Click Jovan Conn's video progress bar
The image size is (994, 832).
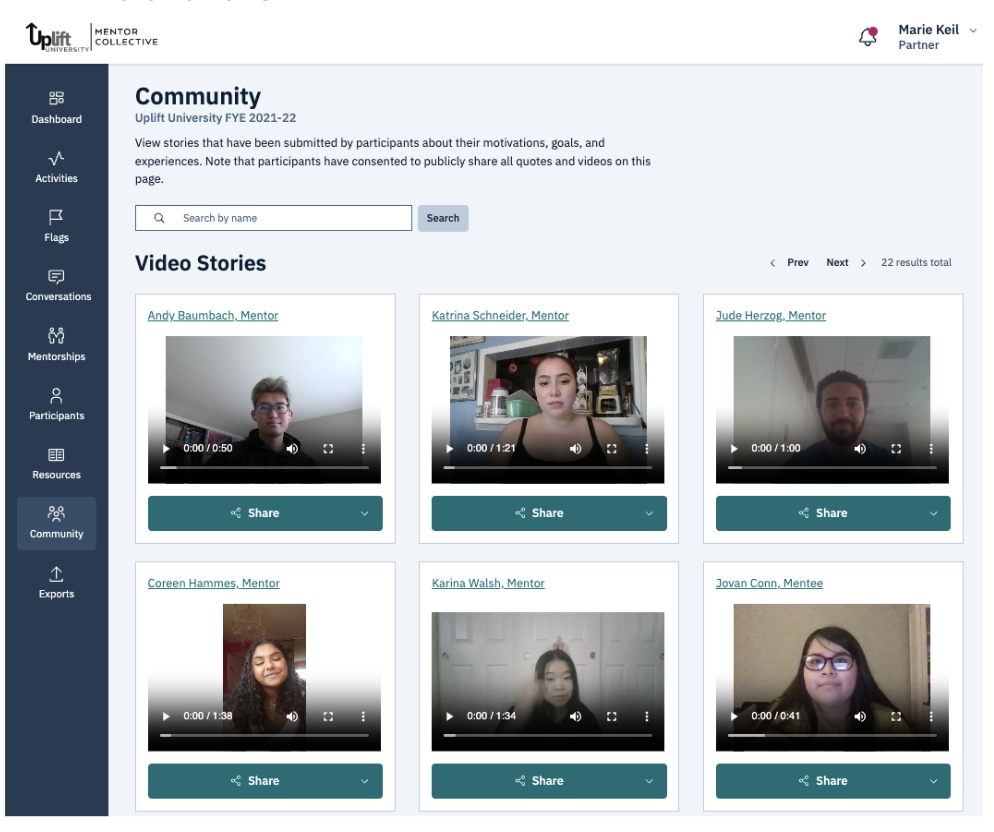pos(832,734)
